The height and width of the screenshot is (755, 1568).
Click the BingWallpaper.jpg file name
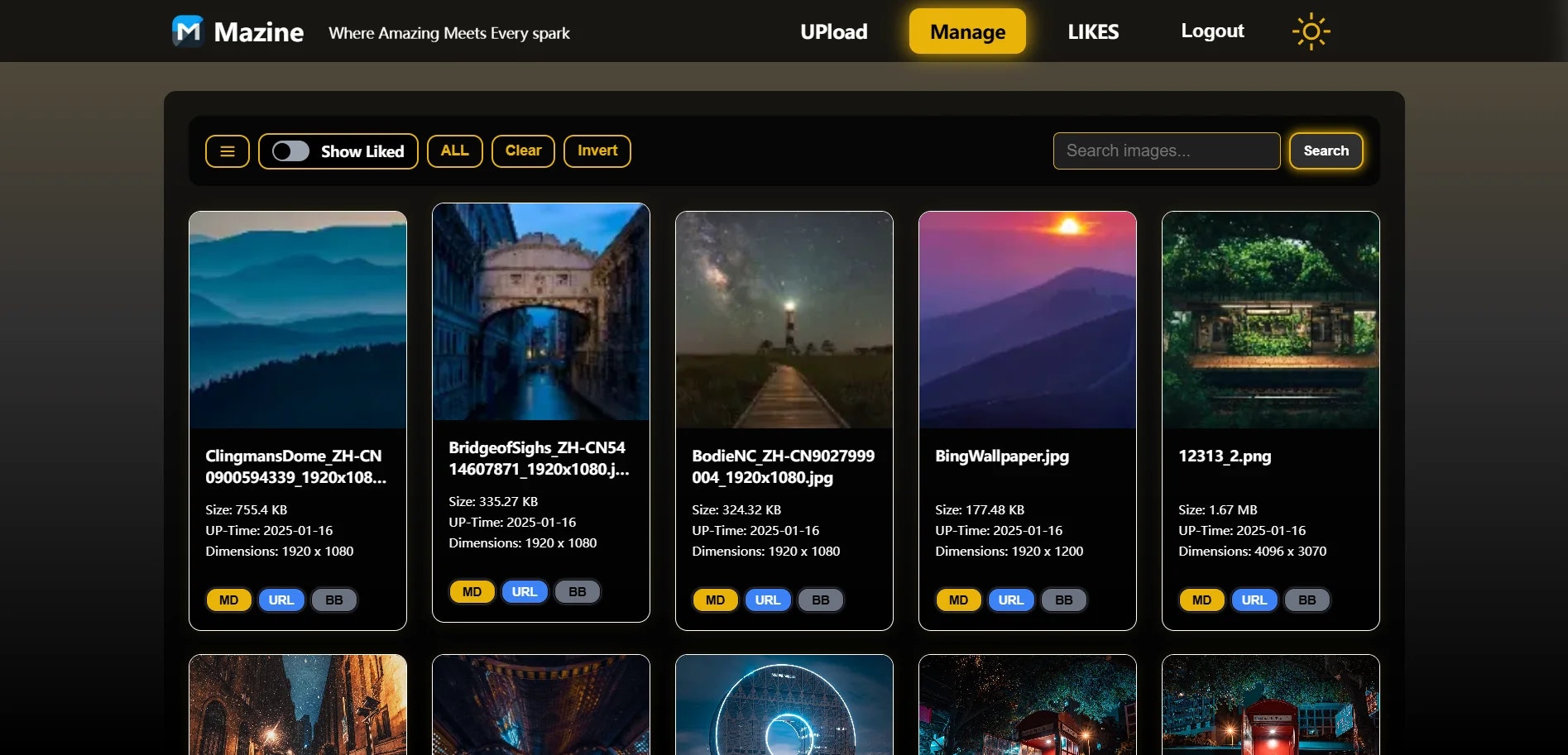pyautogui.click(x=1002, y=456)
